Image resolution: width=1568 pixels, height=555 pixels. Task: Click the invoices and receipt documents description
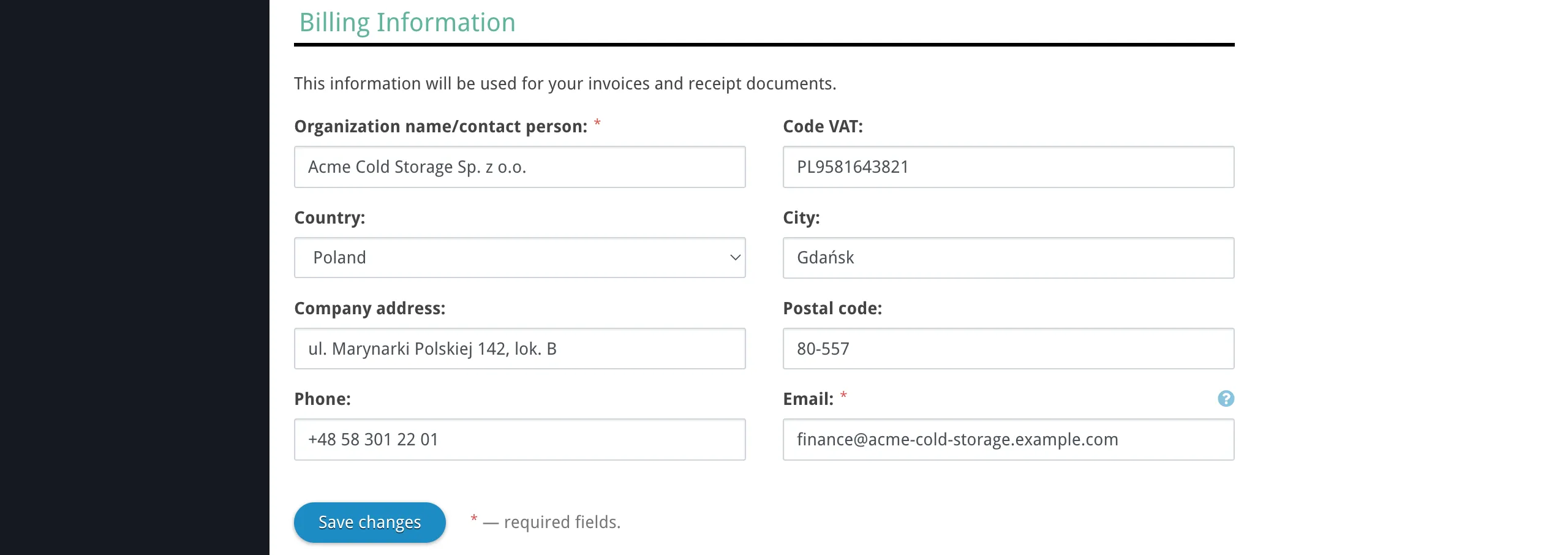(x=565, y=83)
